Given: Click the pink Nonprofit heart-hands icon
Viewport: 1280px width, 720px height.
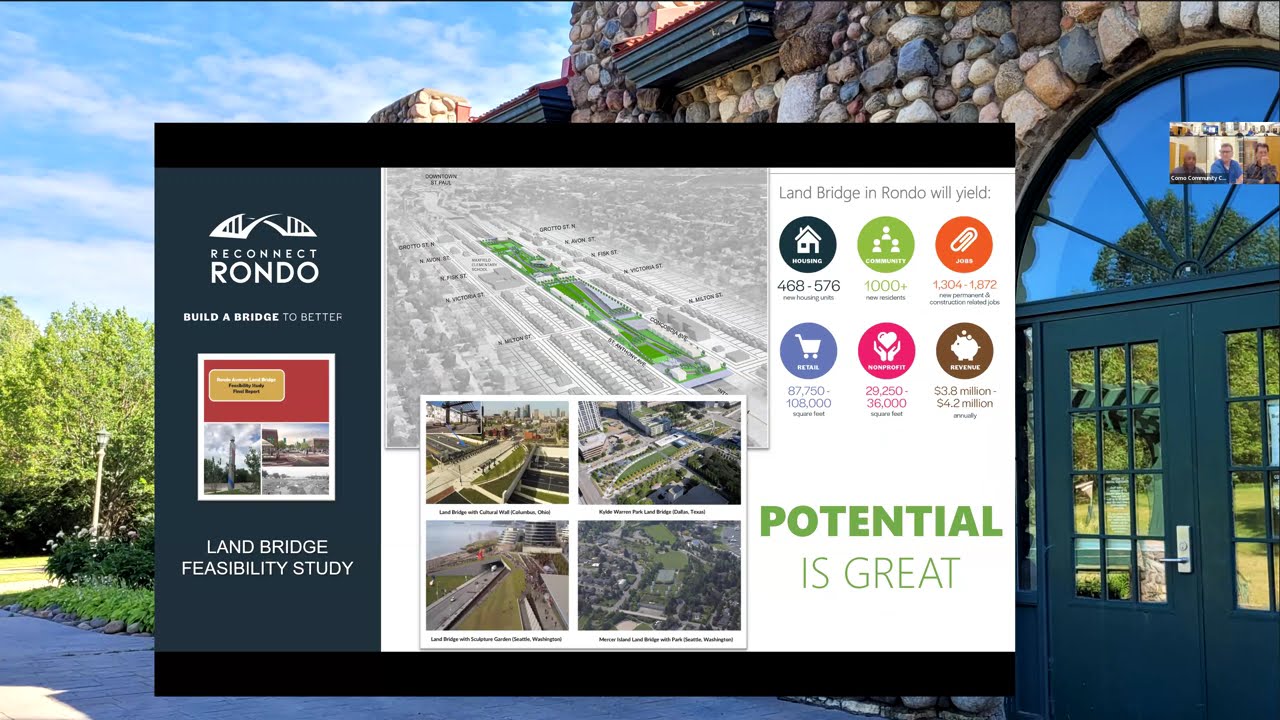Looking at the screenshot, I should click(x=885, y=351).
